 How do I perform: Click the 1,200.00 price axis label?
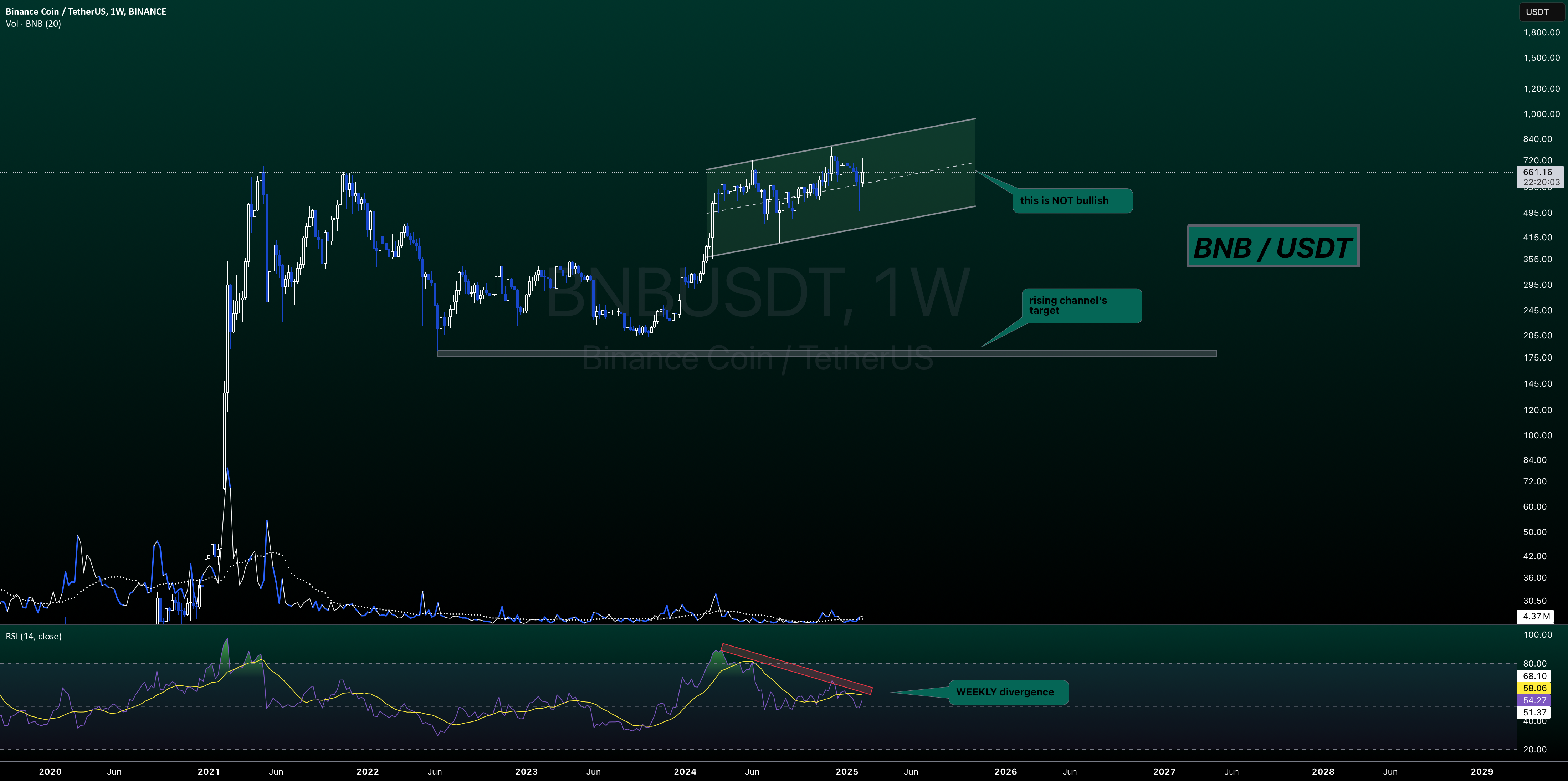1541,88
